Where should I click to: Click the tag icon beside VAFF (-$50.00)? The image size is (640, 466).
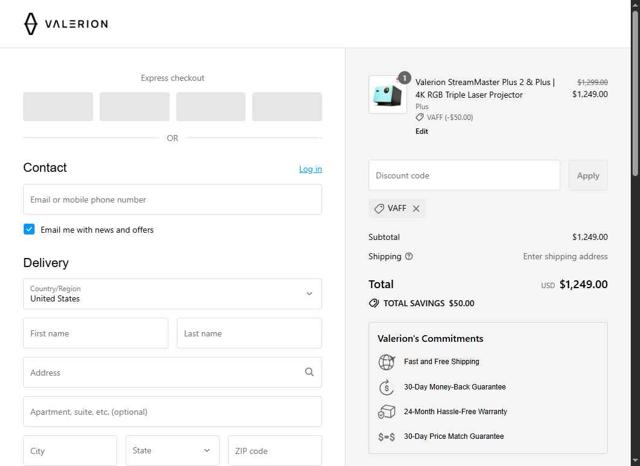(x=420, y=118)
